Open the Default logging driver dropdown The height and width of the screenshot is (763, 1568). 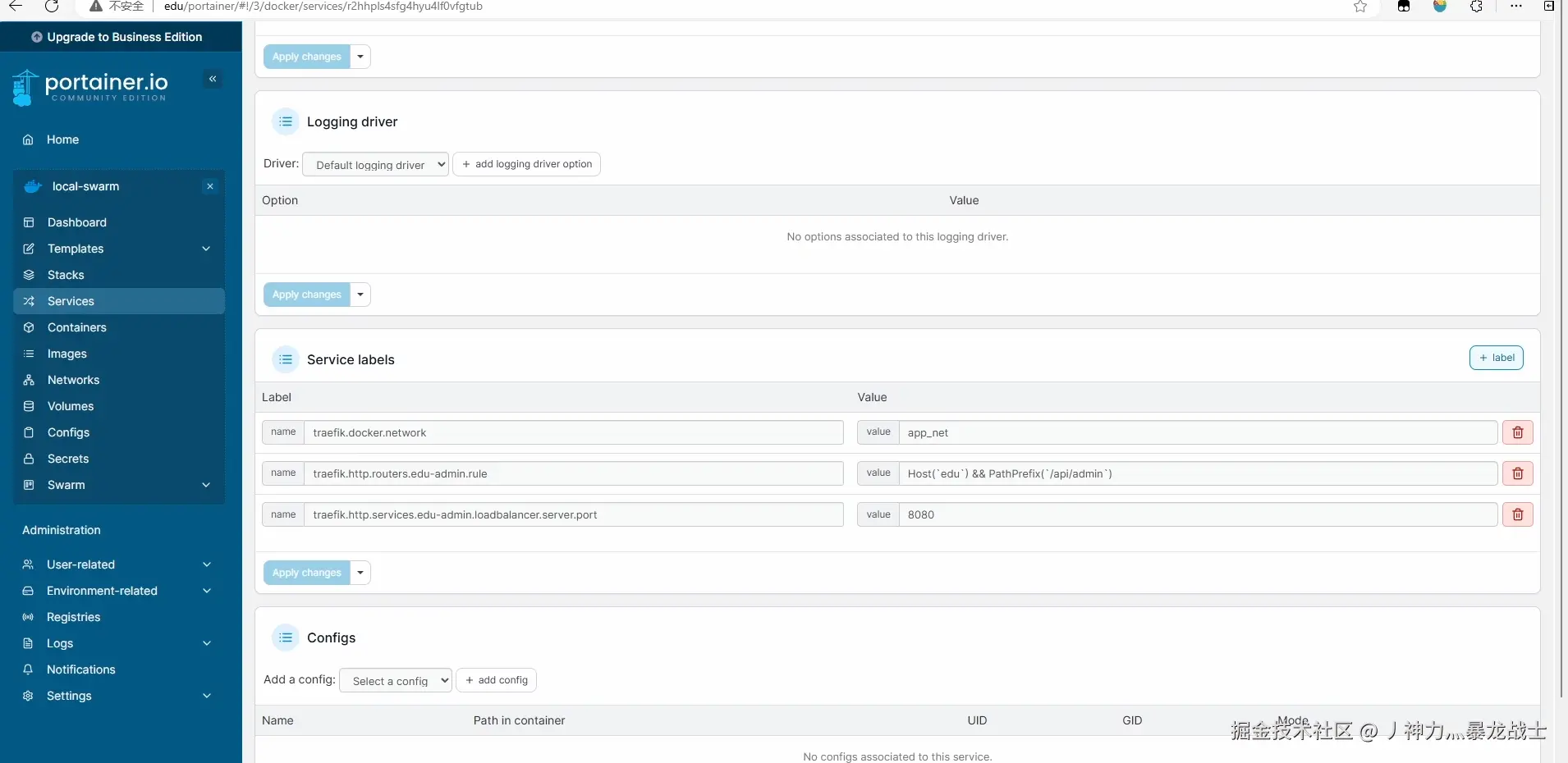pos(376,164)
